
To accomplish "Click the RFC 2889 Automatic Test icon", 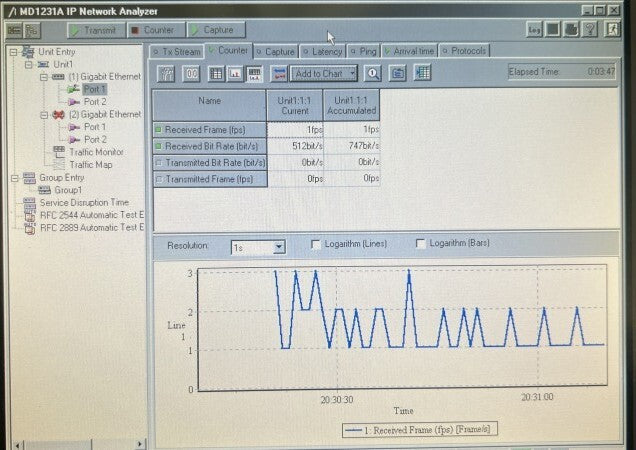I will pos(30,228).
